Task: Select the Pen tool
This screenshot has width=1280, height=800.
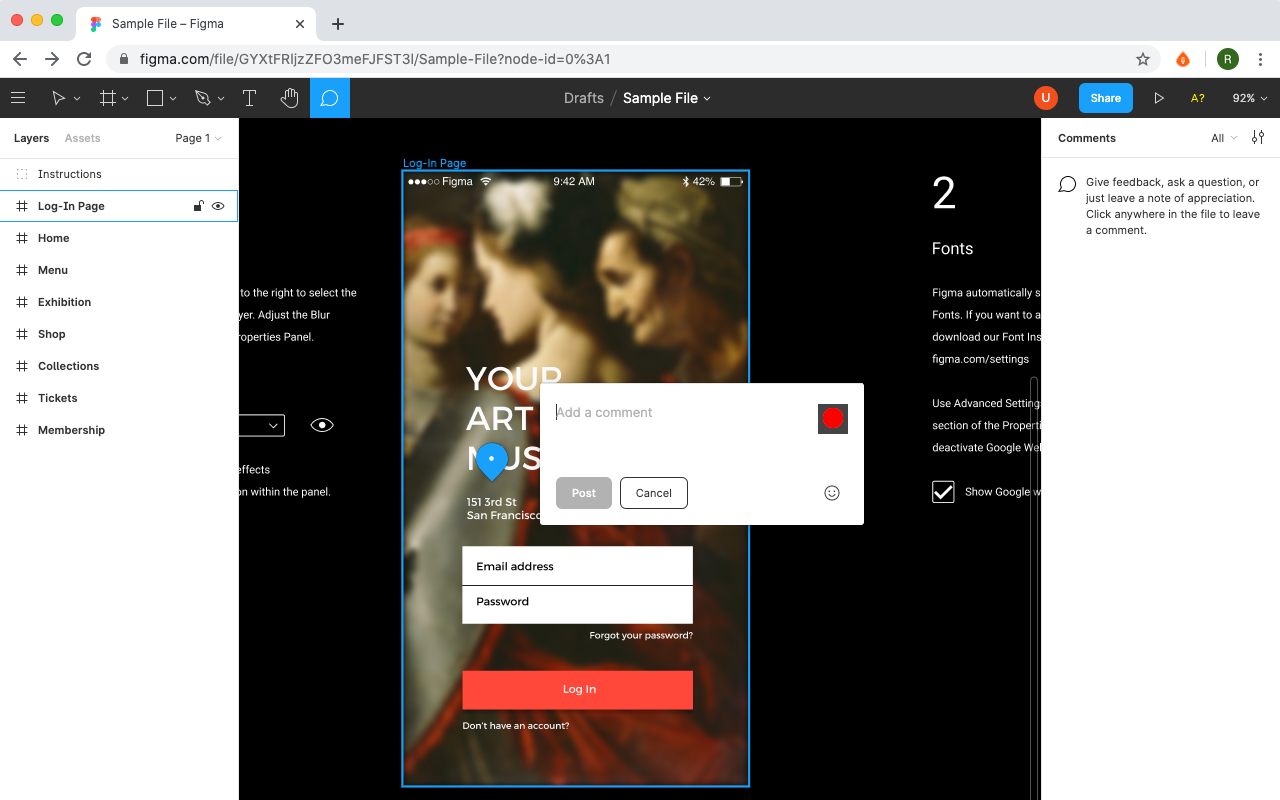Action: tap(203, 98)
